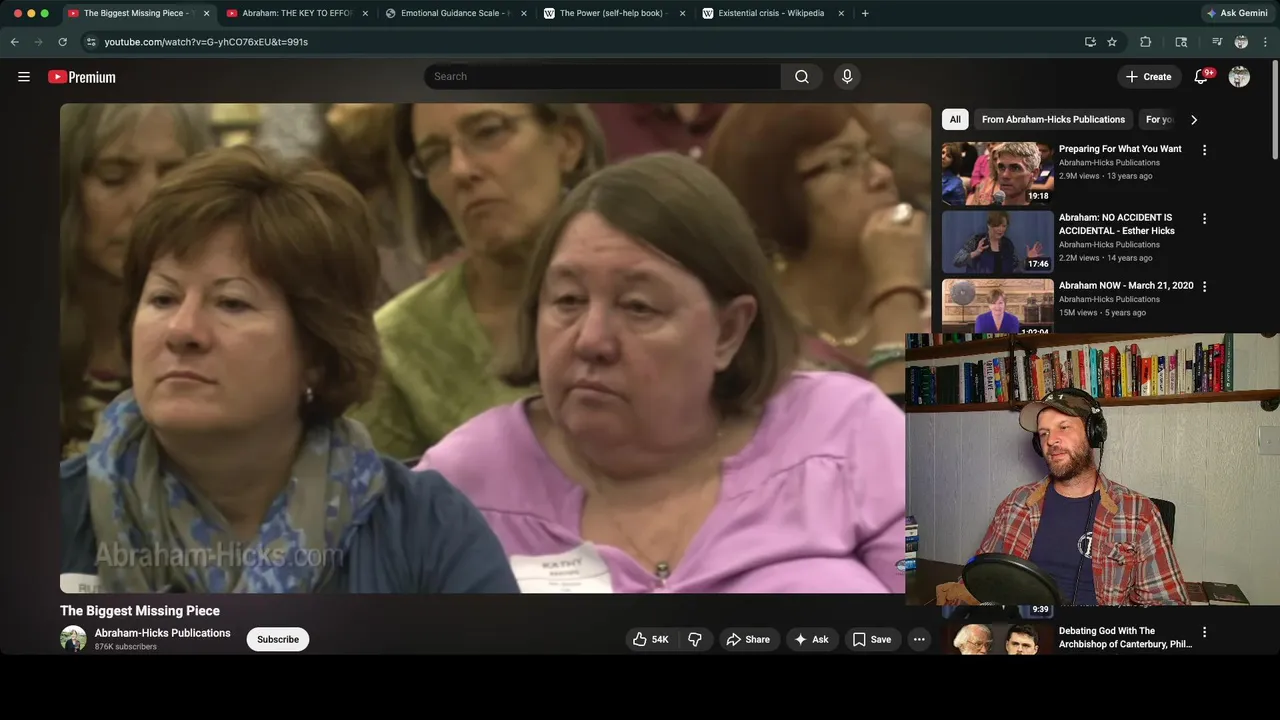This screenshot has height=720, width=1280.
Task: Save video to a playlist
Action: [871, 639]
